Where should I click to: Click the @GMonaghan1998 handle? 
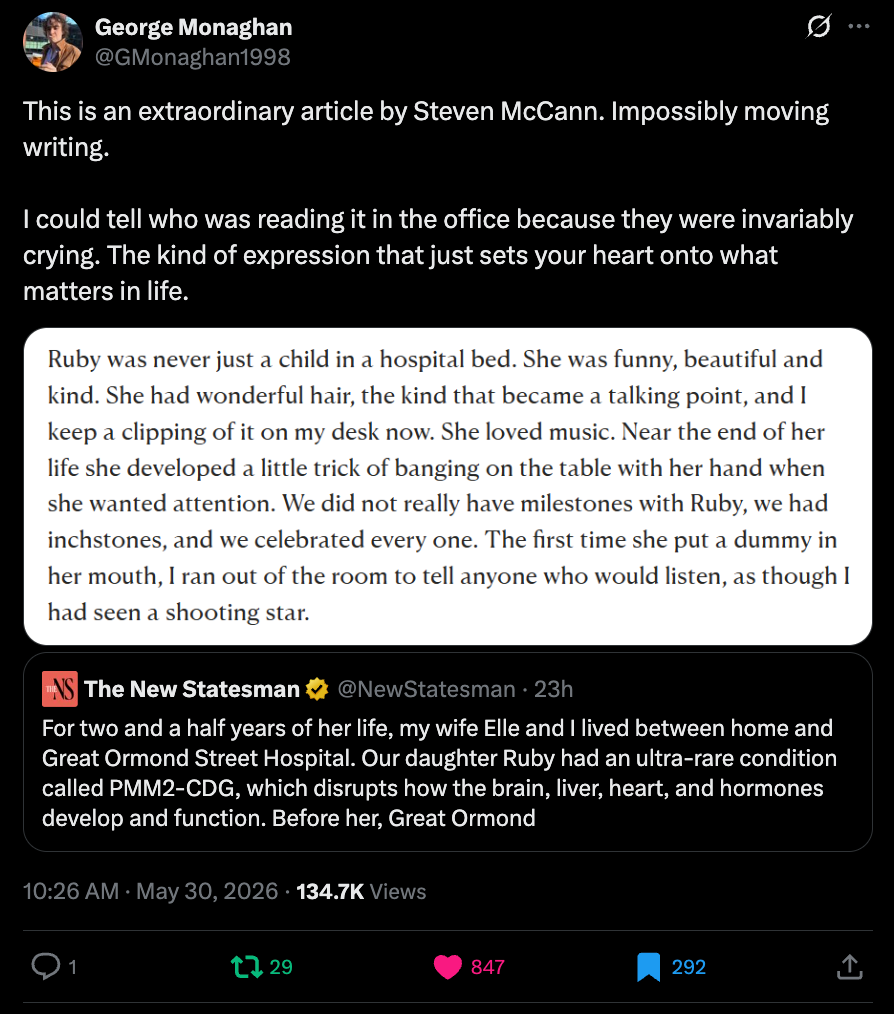coord(193,57)
